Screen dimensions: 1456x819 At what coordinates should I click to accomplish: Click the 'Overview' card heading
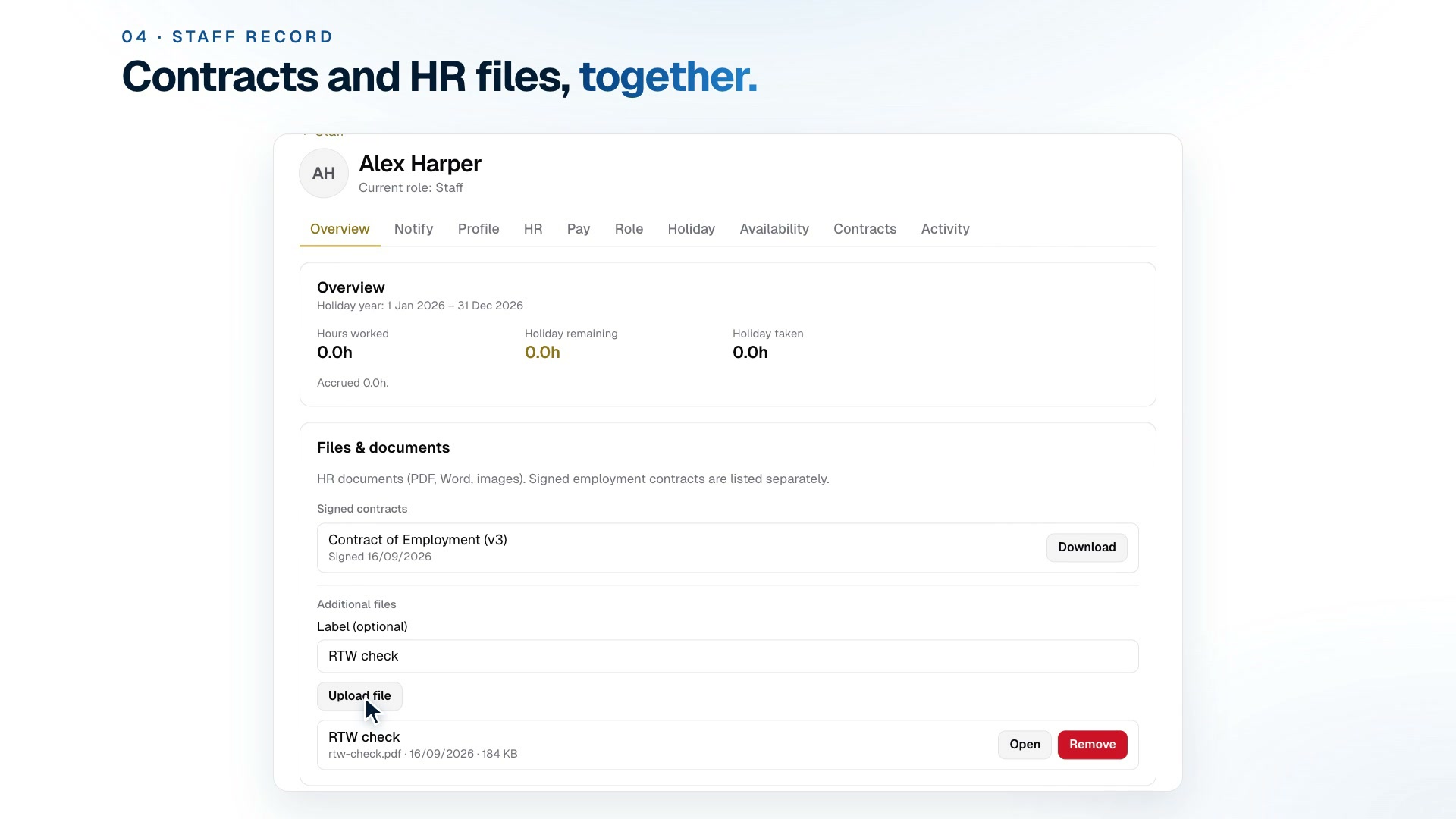pos(351,288)
